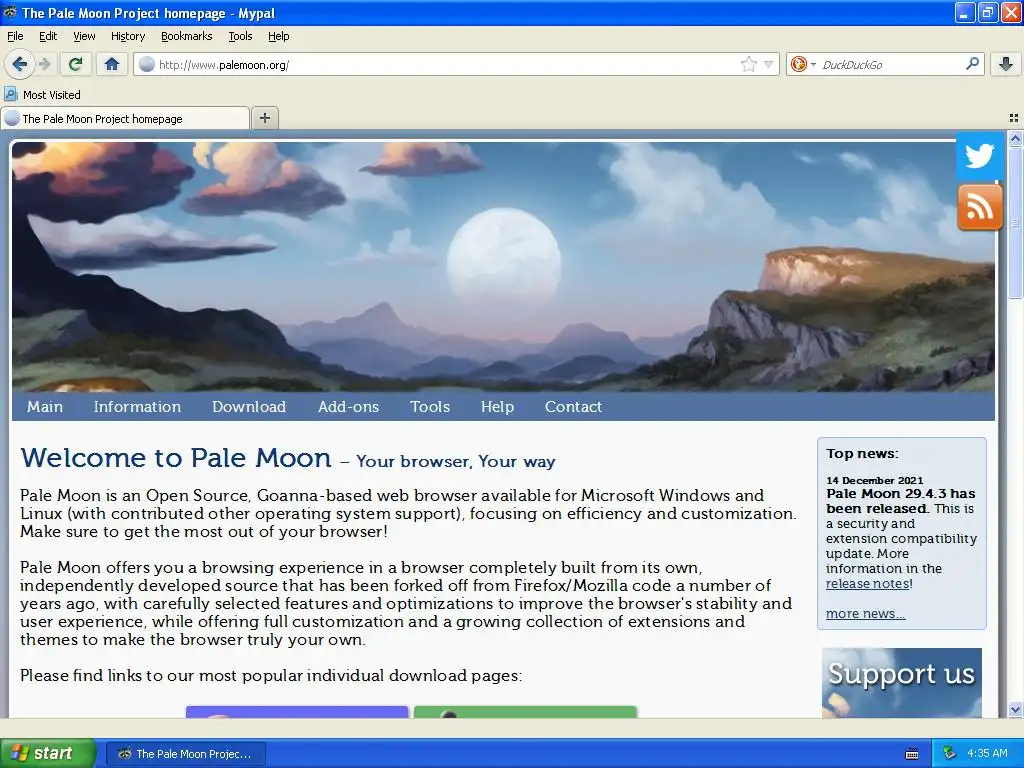Open the History menu
Viewport: 1024px width, 768px height.
127,36
